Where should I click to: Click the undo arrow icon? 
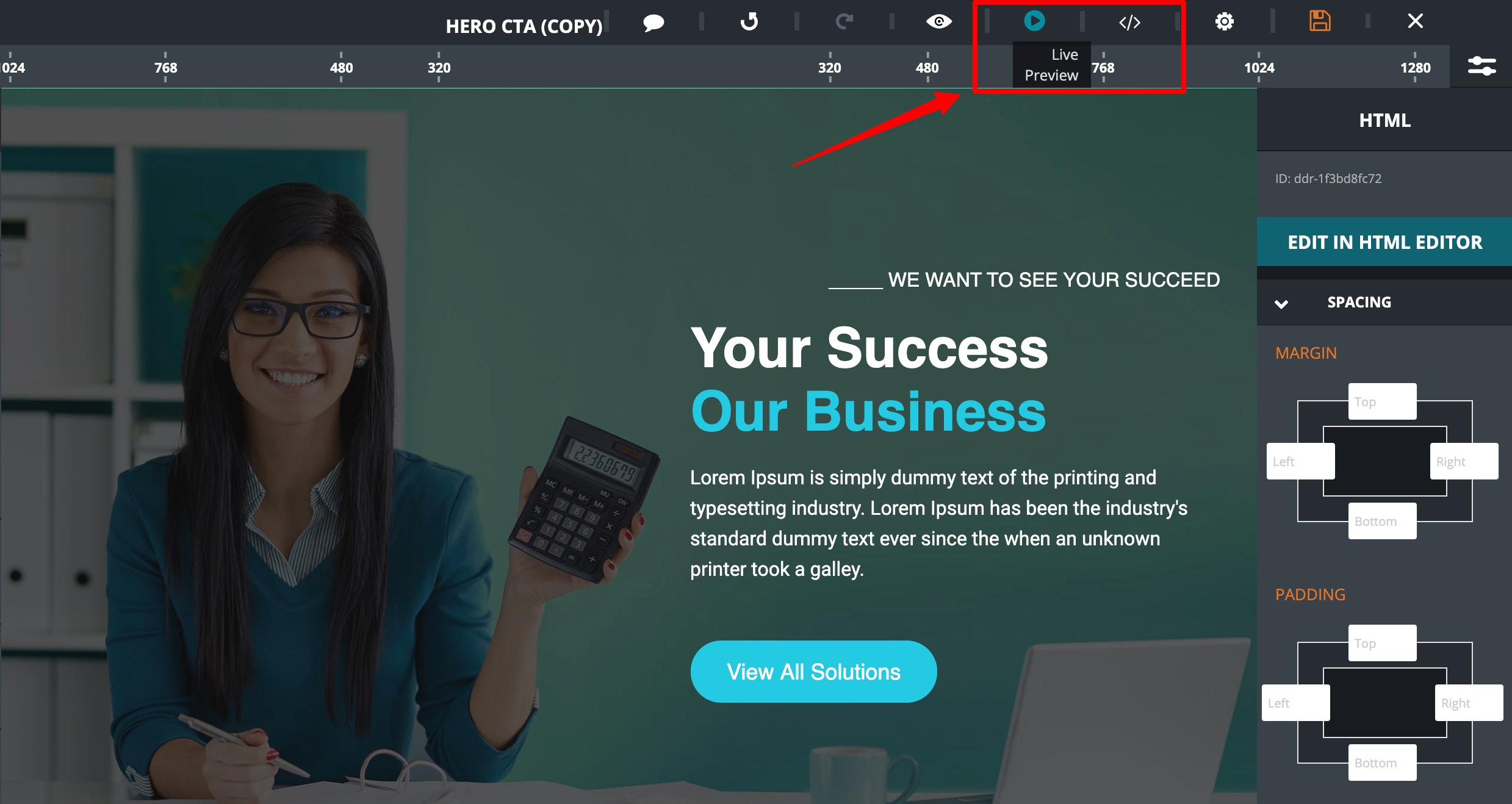pos(749,22)
